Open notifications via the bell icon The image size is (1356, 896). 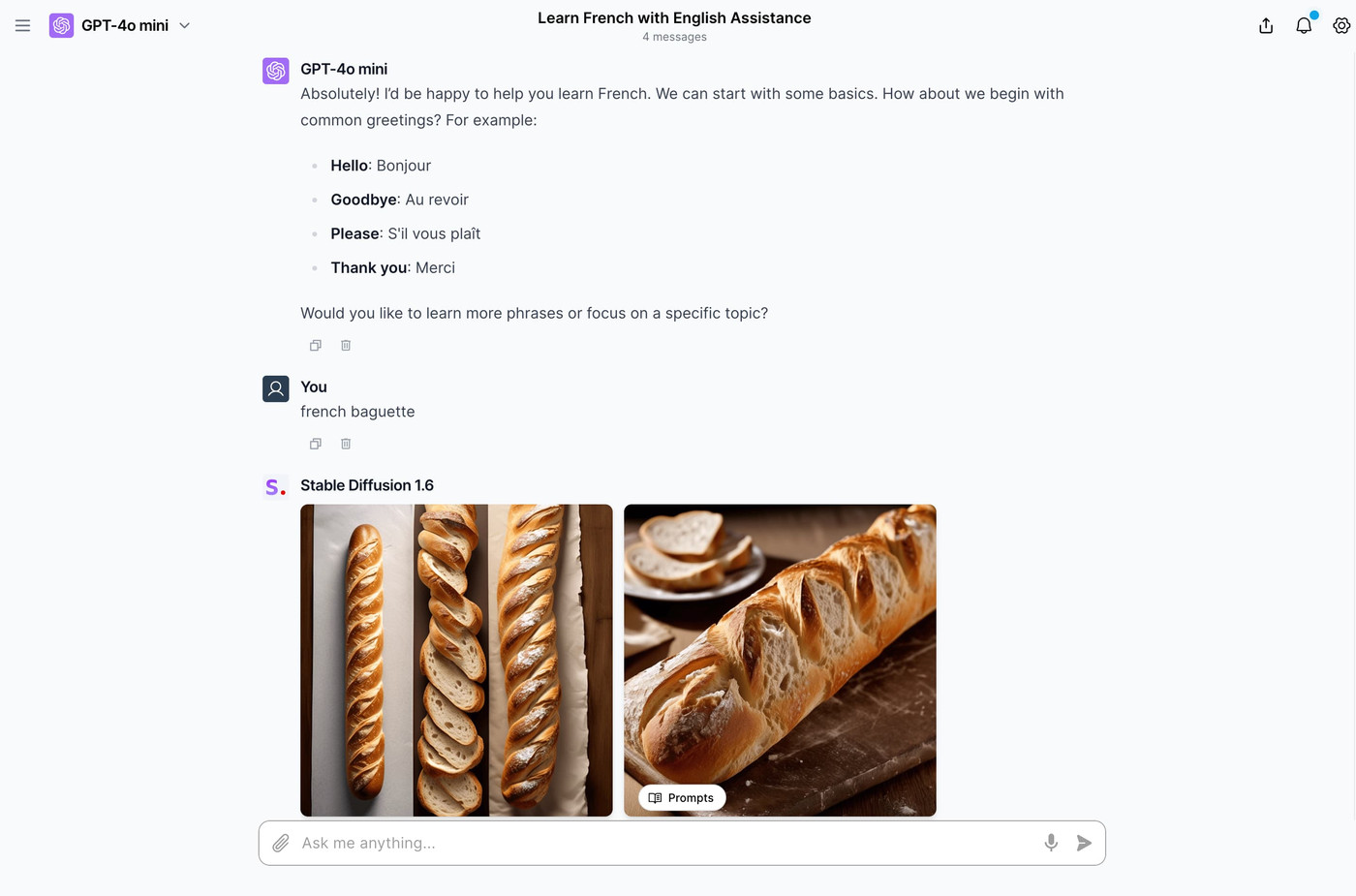(1304, 25)
